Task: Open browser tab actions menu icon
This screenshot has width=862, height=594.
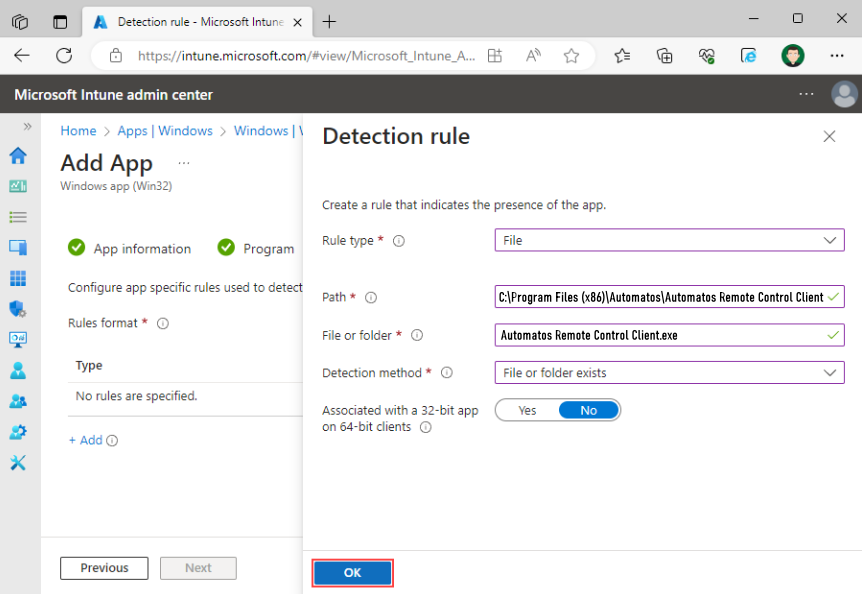Action: [60, 22]
